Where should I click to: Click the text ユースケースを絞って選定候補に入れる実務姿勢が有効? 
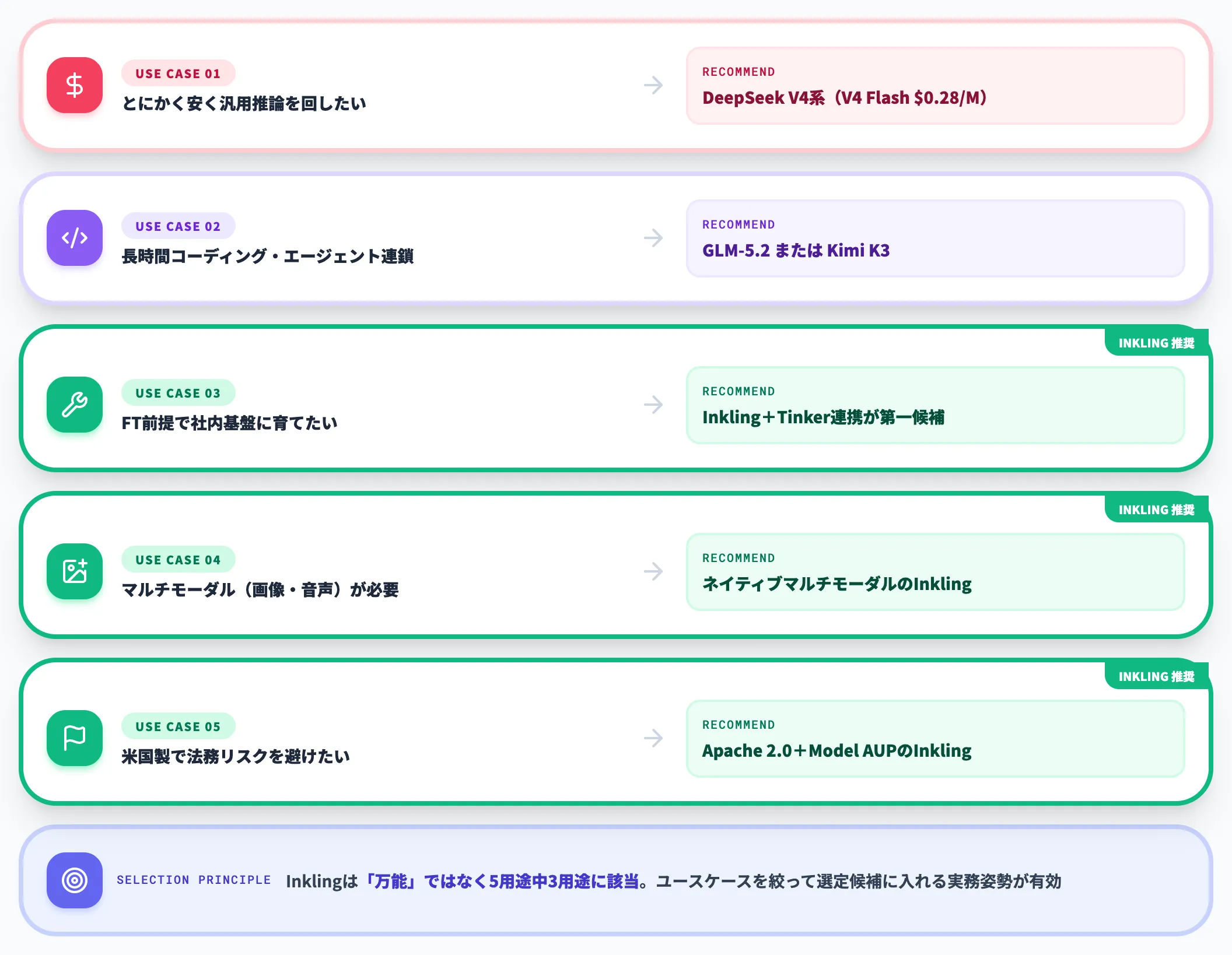pyautogui.click(x=859, y=881)
